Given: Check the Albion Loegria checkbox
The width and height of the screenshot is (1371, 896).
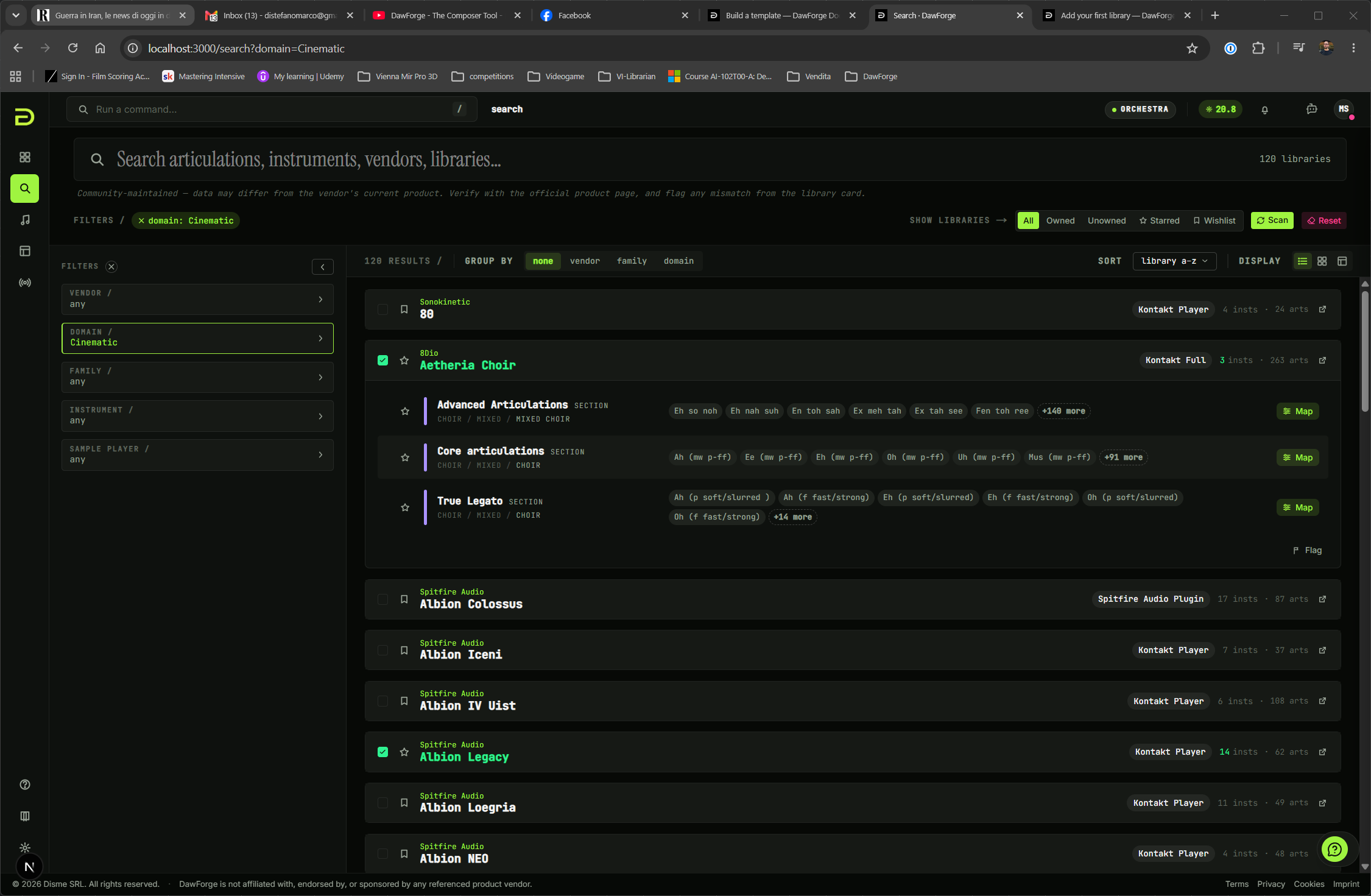Looking at the screenshot, I should tap(382, 803).
